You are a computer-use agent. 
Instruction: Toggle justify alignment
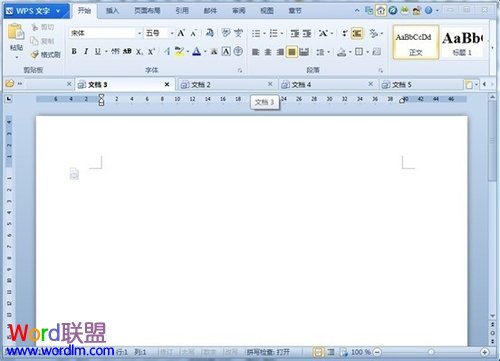(x=292, y=52)
